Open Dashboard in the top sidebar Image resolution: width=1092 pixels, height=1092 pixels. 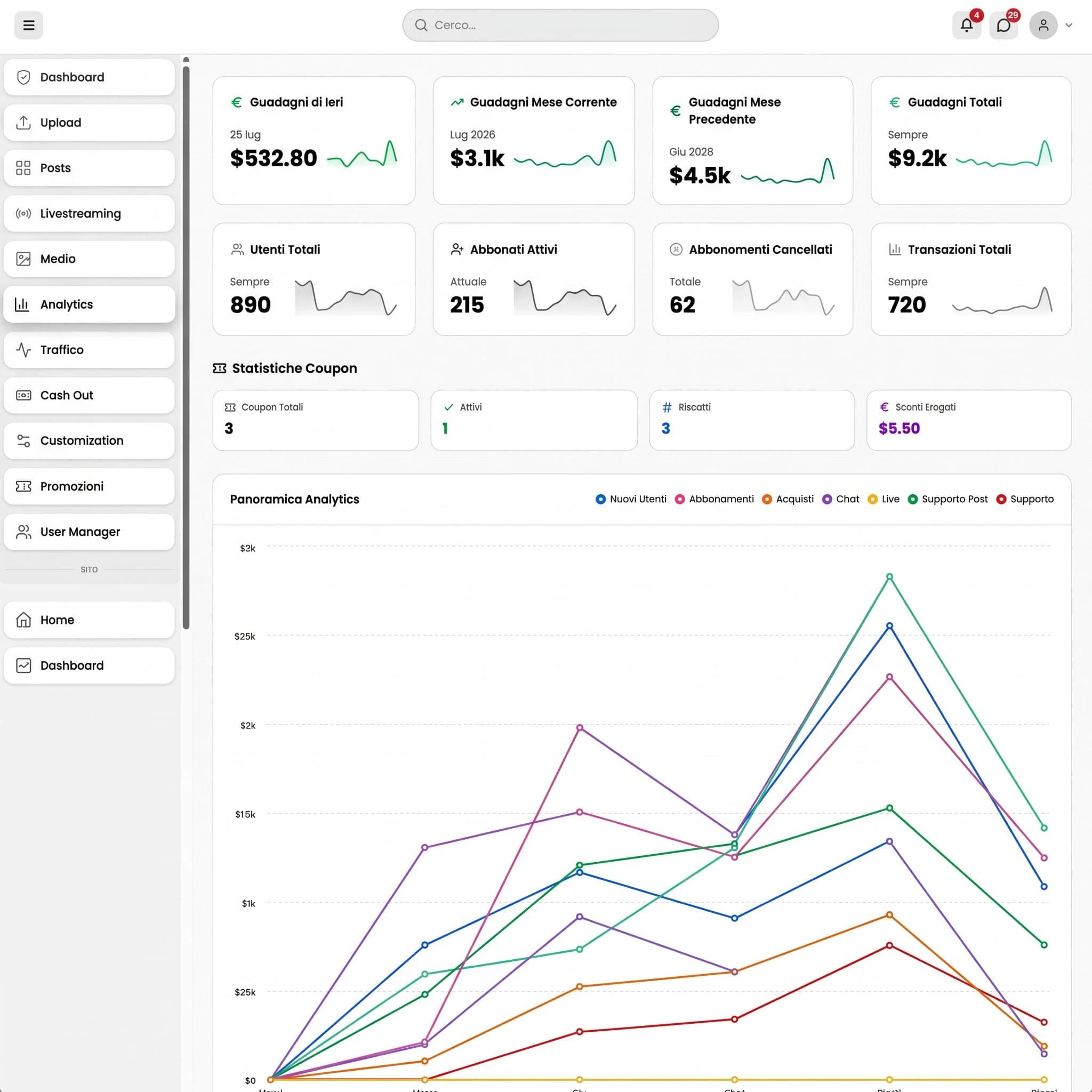tap(89, 77)
